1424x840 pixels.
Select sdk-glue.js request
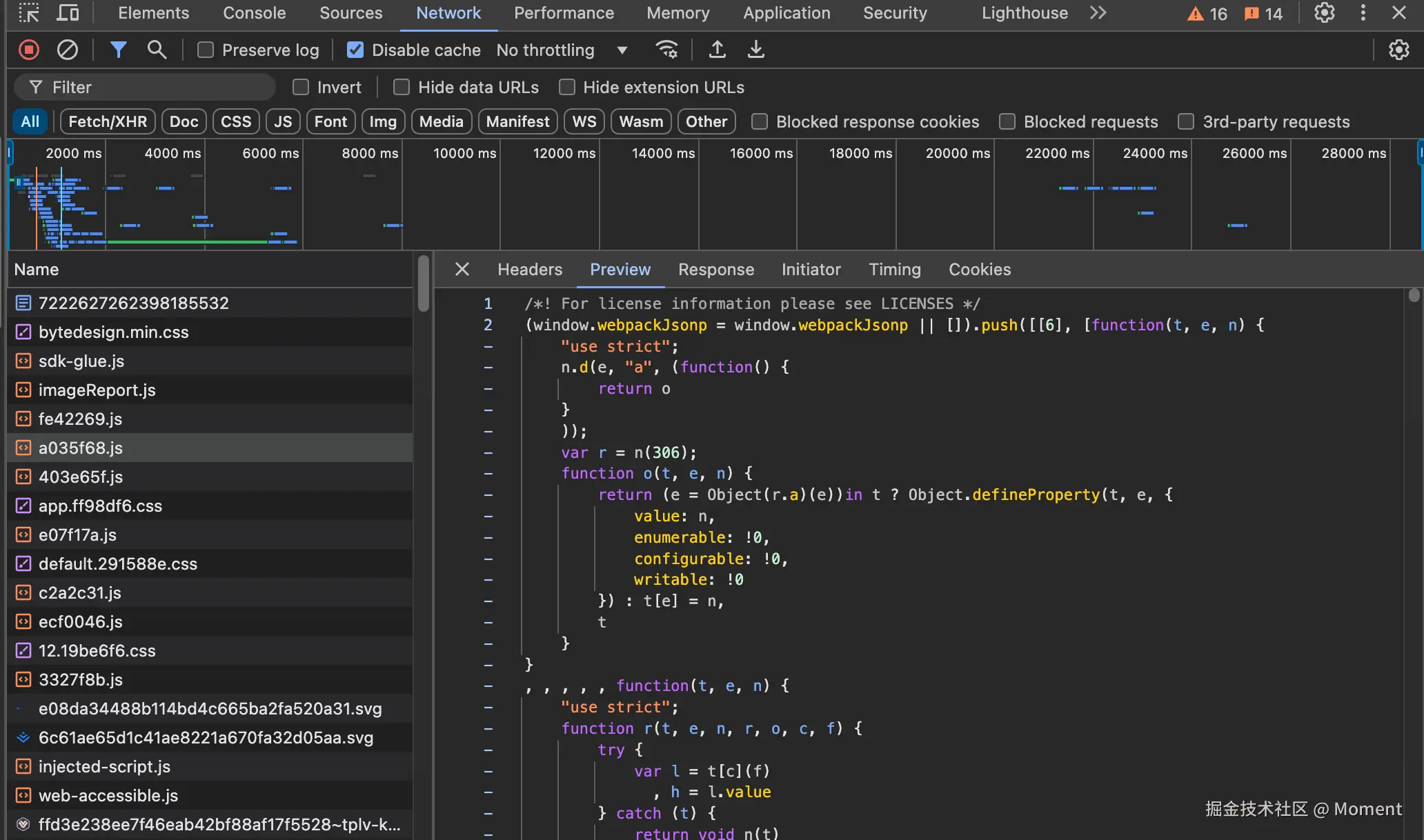[81, 361]
